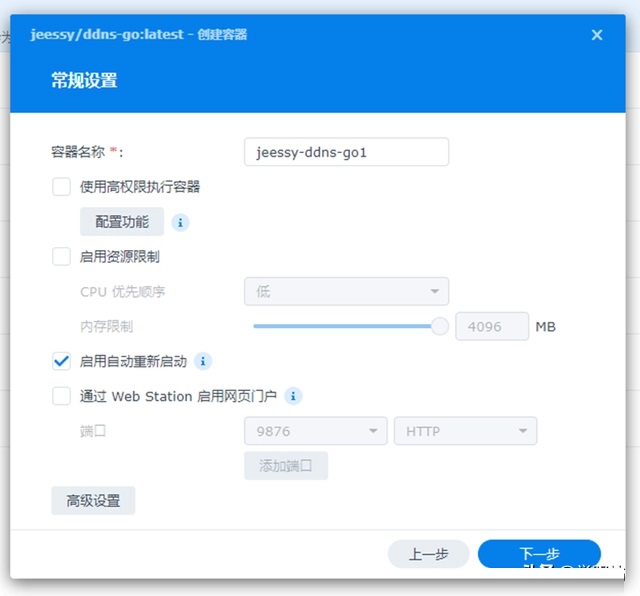The image size is (640, 596).
Task: Click info icon next to 配置功能 button
Action: [x=180, y=223]
